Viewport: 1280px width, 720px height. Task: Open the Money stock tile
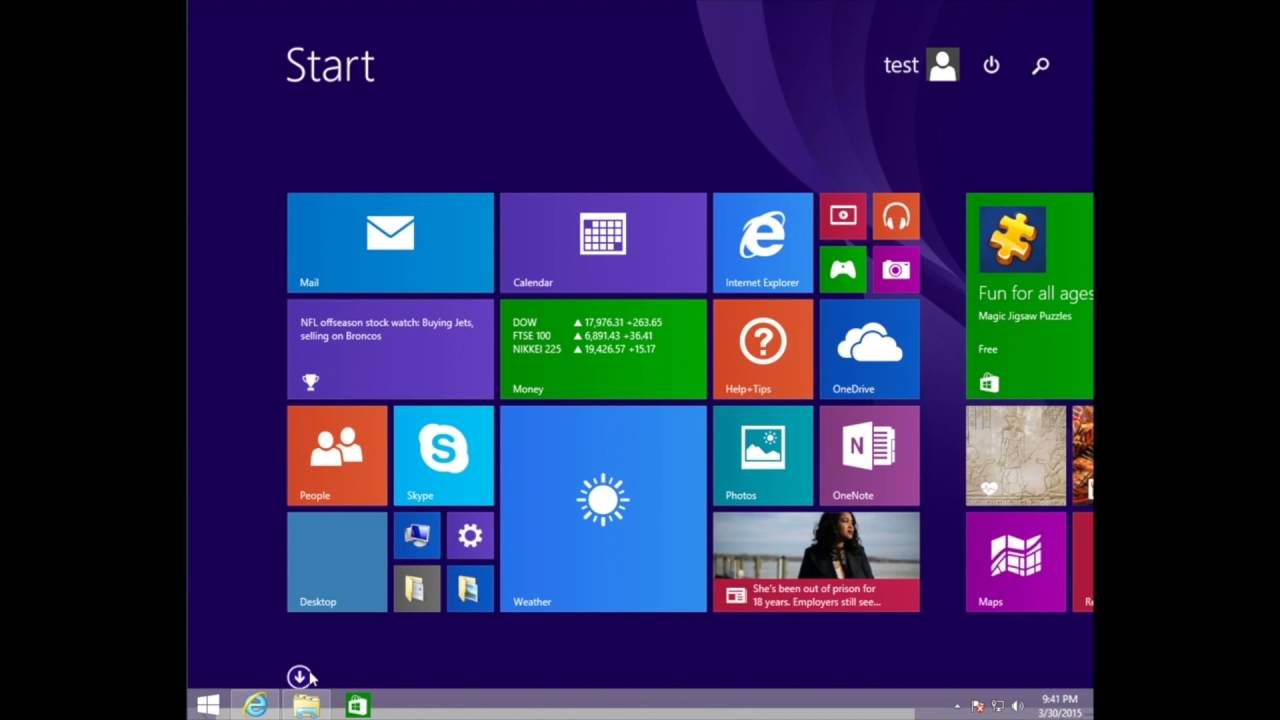click(603, 349)
